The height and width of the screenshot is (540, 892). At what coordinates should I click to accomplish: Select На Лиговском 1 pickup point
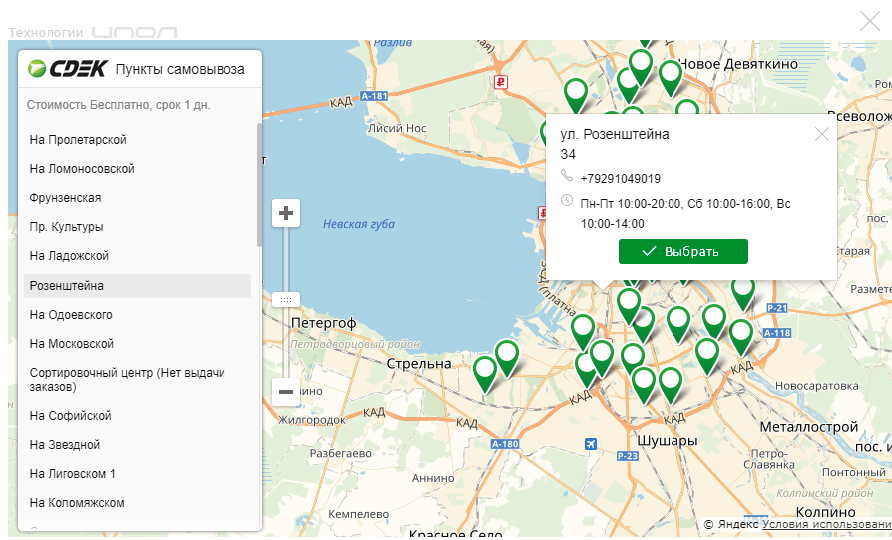pos(137,474)
